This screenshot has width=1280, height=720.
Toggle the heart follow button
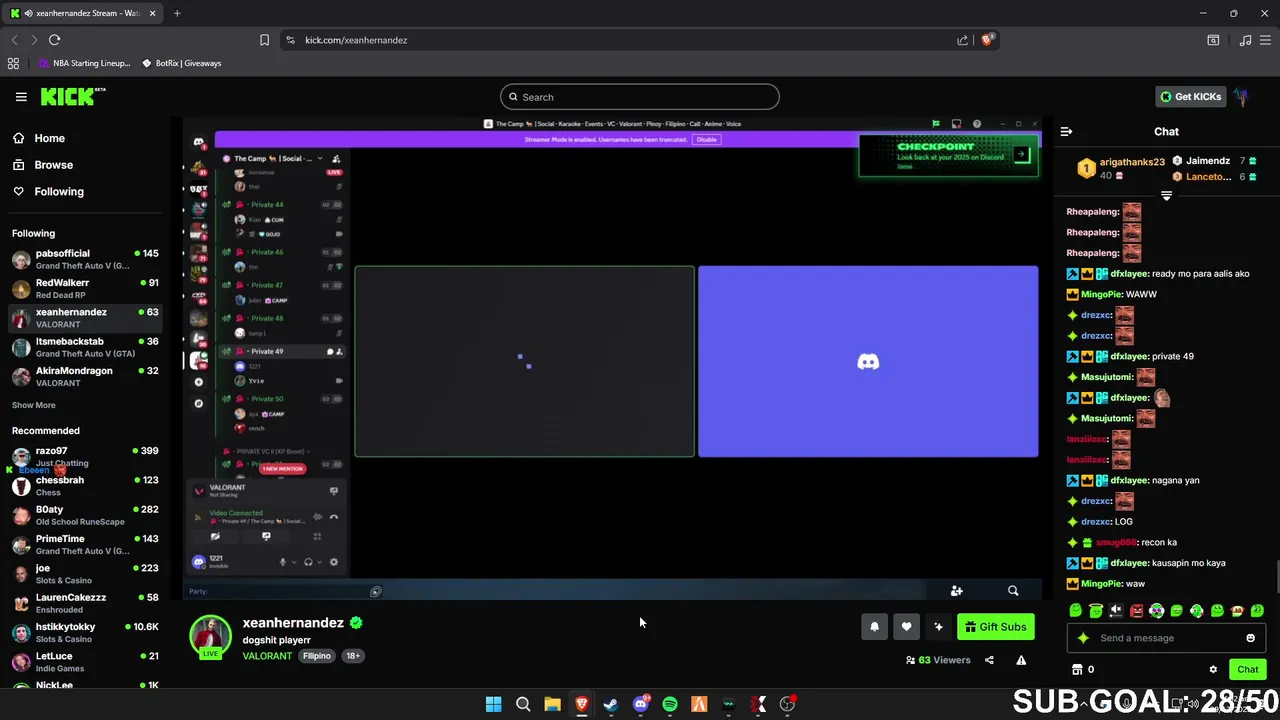[x=906, y=627]
